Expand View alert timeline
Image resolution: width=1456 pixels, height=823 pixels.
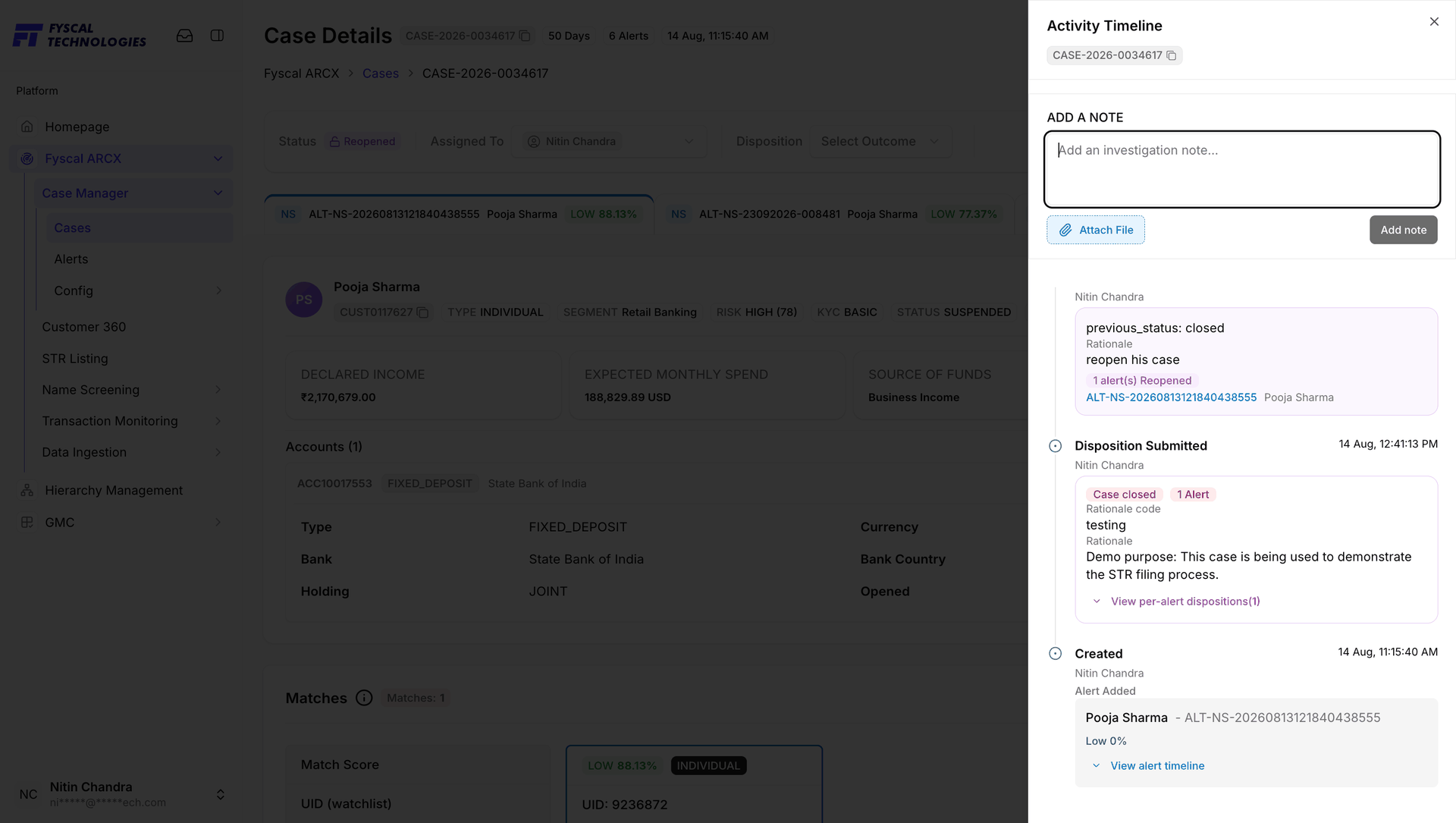pos(1148,766)
